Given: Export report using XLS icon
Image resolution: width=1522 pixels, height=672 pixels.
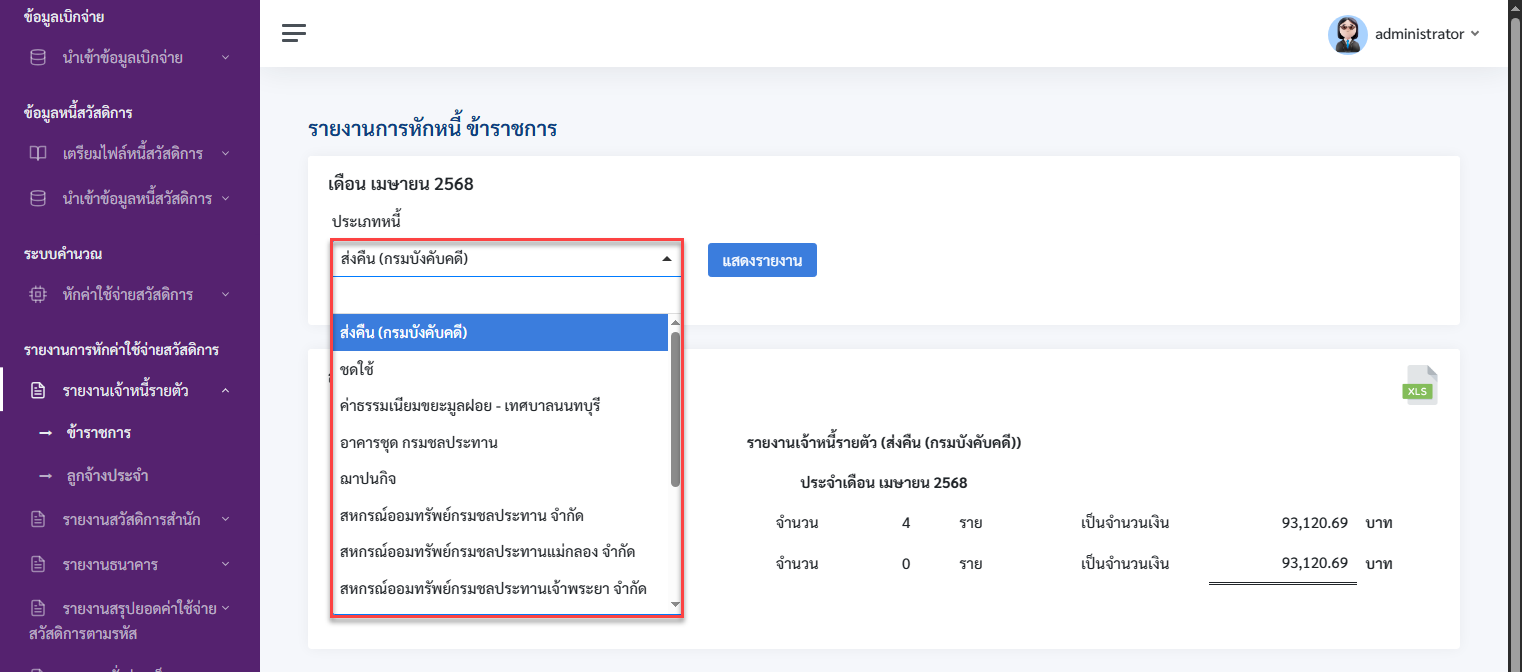Looking at the screenshot, I should [1419, 385].
